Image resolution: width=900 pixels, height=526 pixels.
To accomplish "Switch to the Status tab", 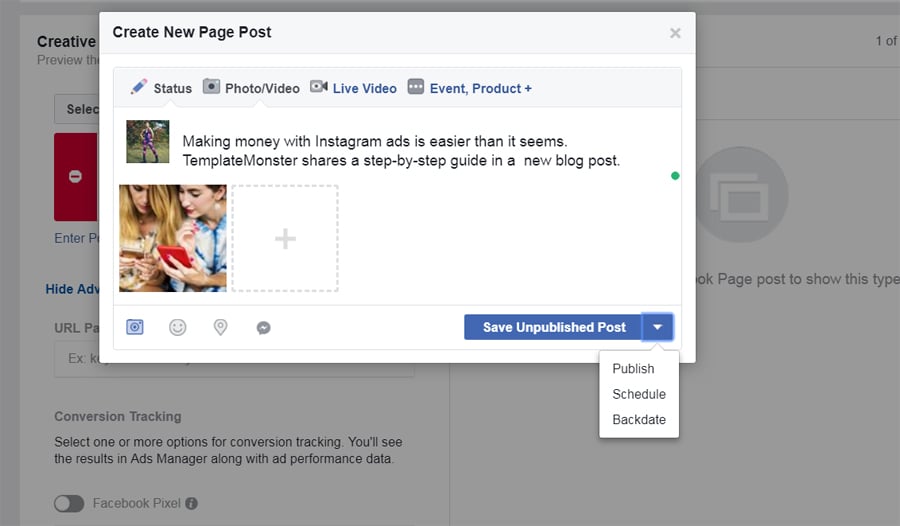I will [161, 88].
